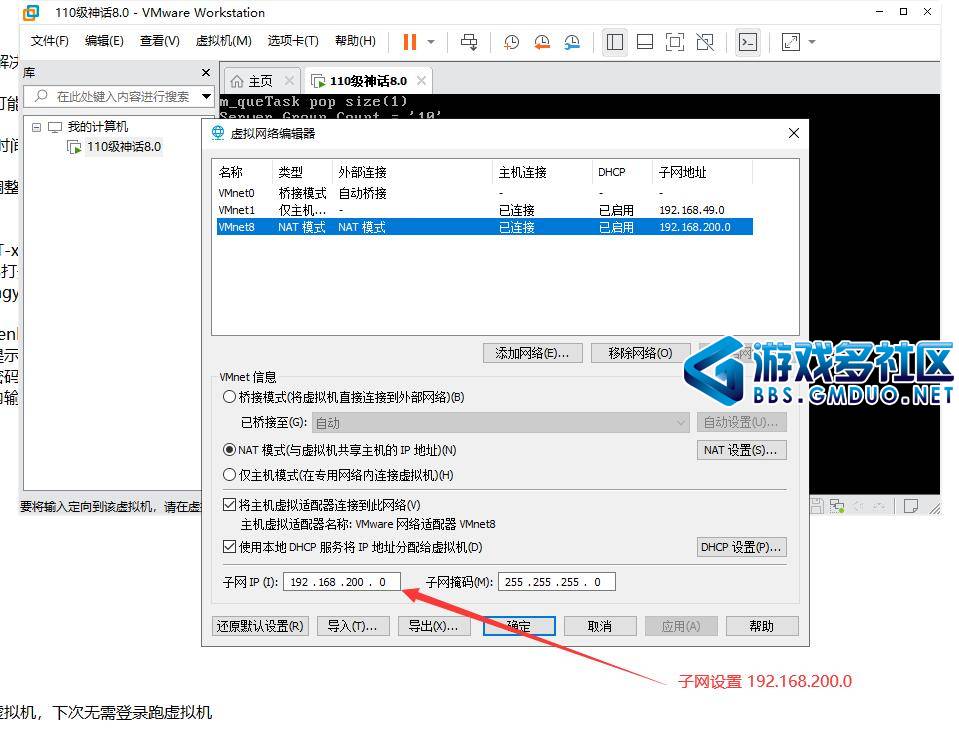Open the 文件(F) menu
The width and height of the screenshot is (959, 743).
click(50, 41)
